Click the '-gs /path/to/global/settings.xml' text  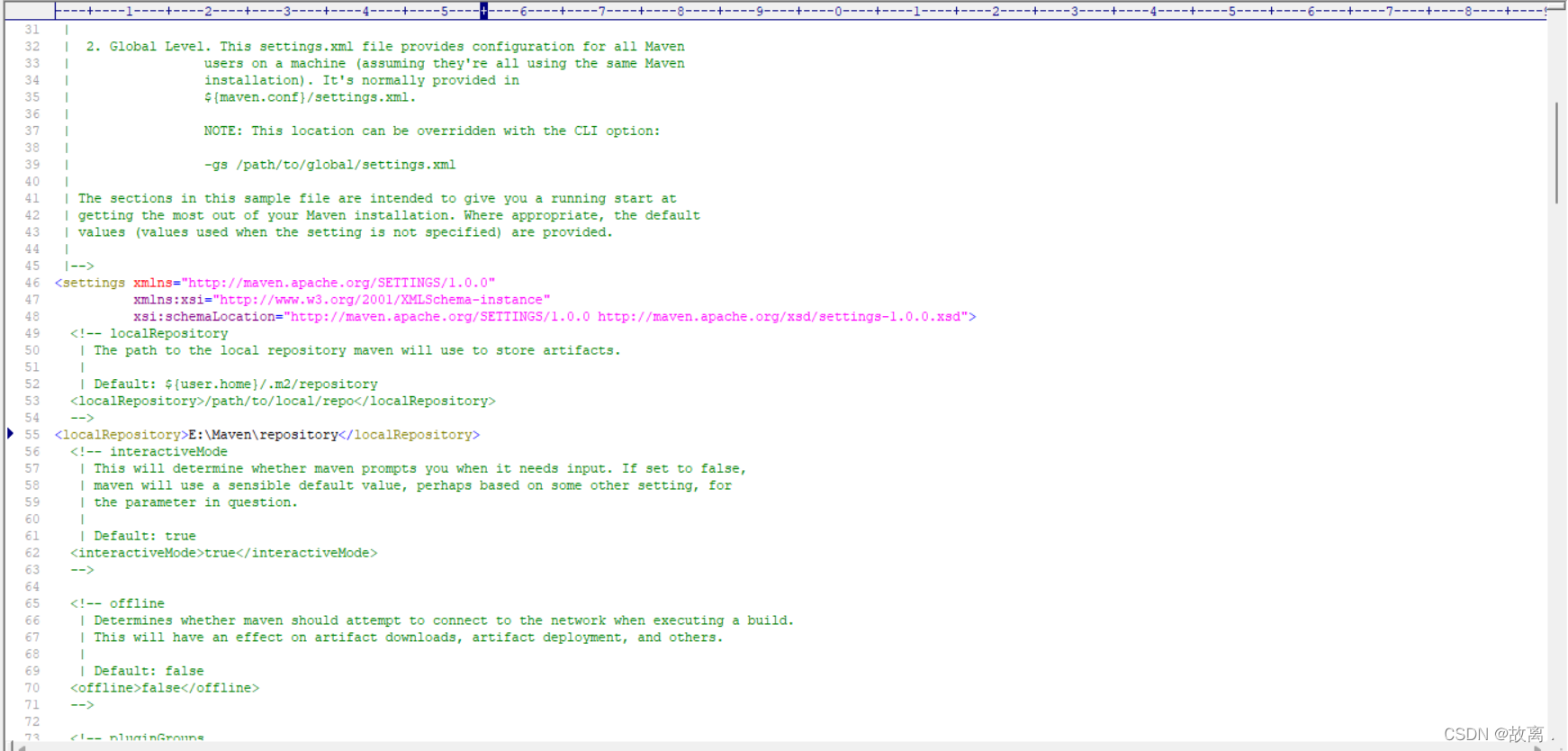329,165
